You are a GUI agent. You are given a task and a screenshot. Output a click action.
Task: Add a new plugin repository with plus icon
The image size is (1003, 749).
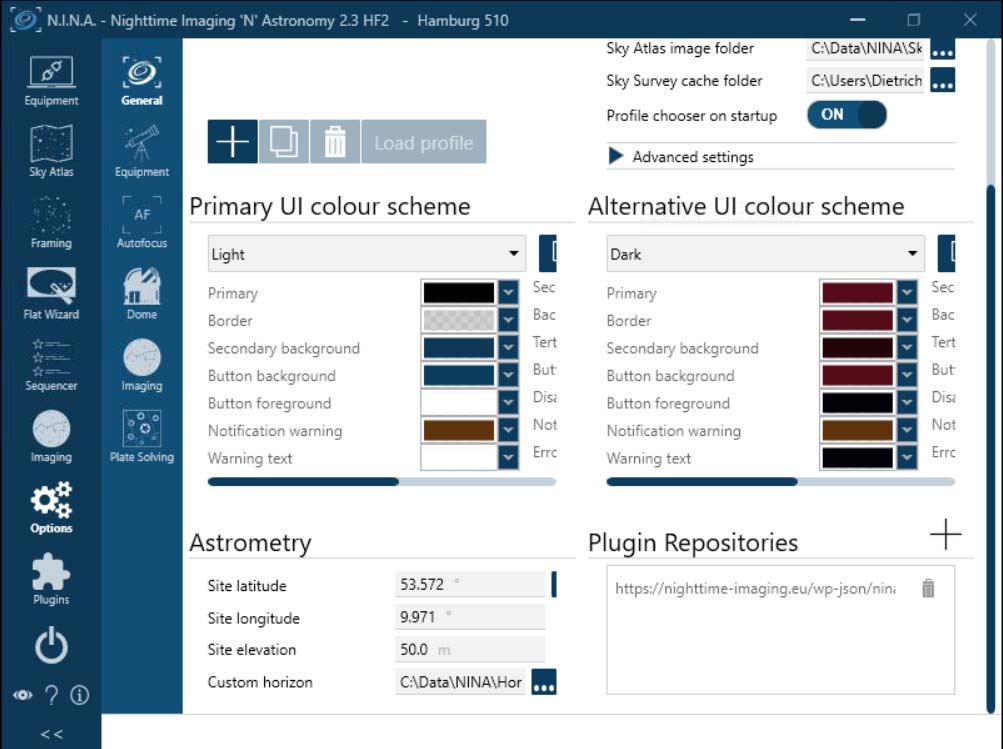click(945, 535)
